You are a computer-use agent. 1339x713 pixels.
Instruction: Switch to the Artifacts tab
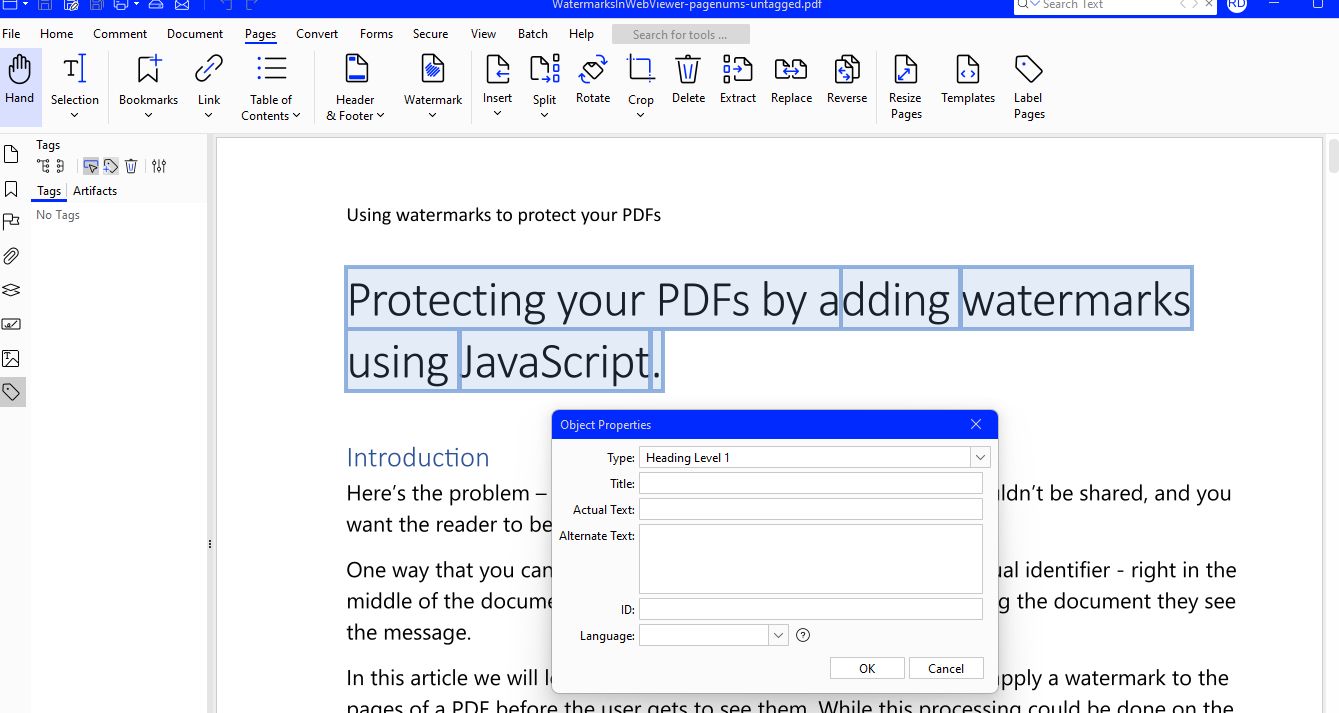(x=95, y=191)
